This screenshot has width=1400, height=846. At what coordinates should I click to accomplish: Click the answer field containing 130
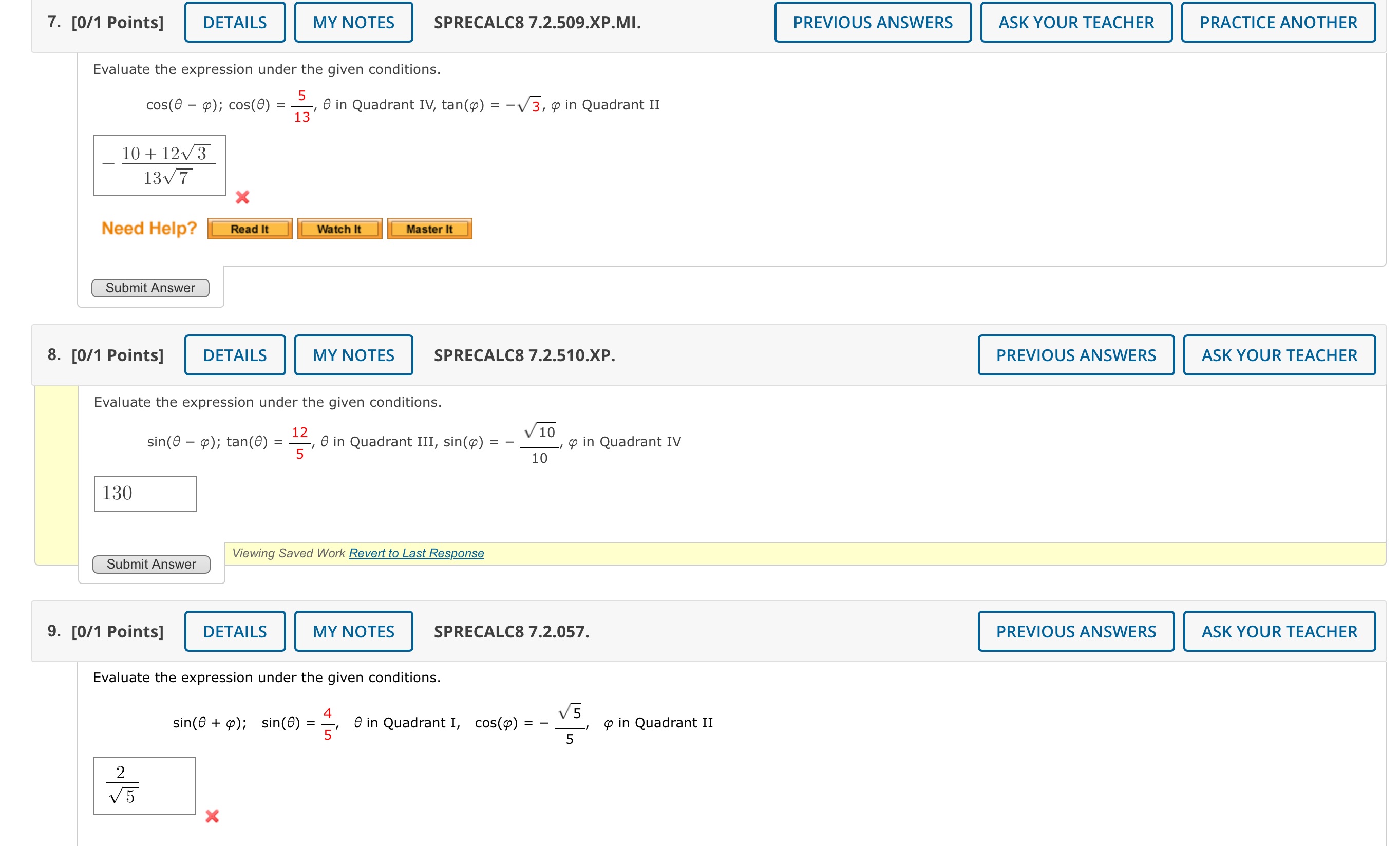[145, 493]
